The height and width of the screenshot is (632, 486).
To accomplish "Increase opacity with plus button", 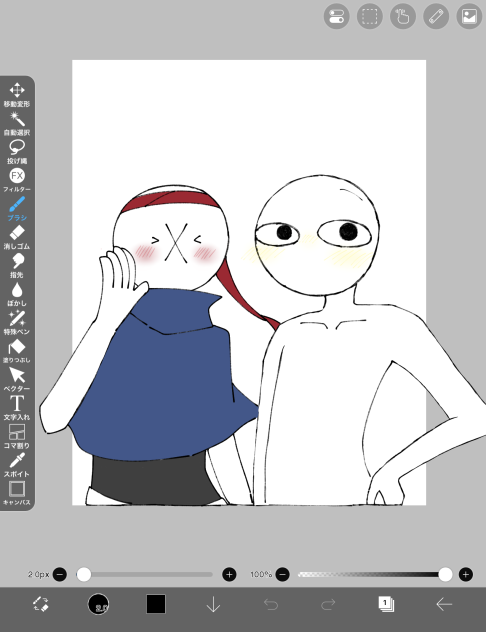I will pyautogui.click(x=466, y=574).
